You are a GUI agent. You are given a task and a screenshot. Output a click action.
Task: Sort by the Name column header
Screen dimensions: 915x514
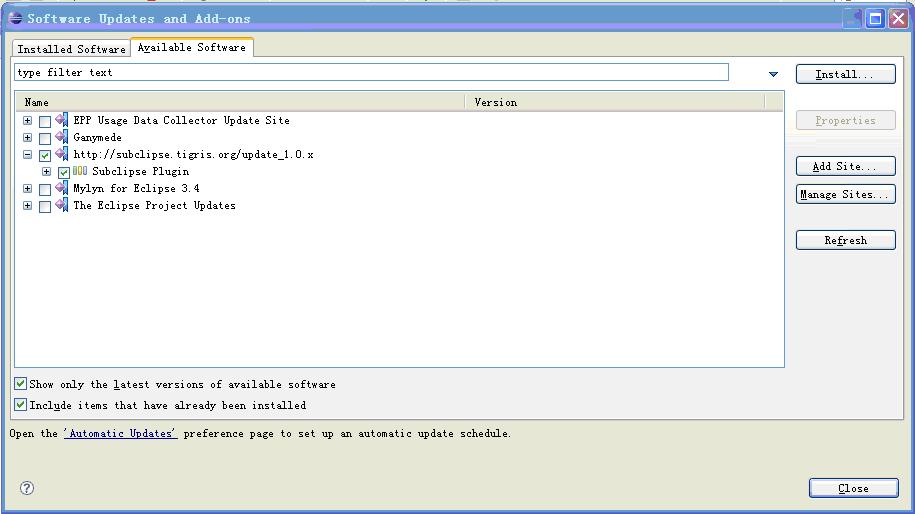(x=240, y=102)
